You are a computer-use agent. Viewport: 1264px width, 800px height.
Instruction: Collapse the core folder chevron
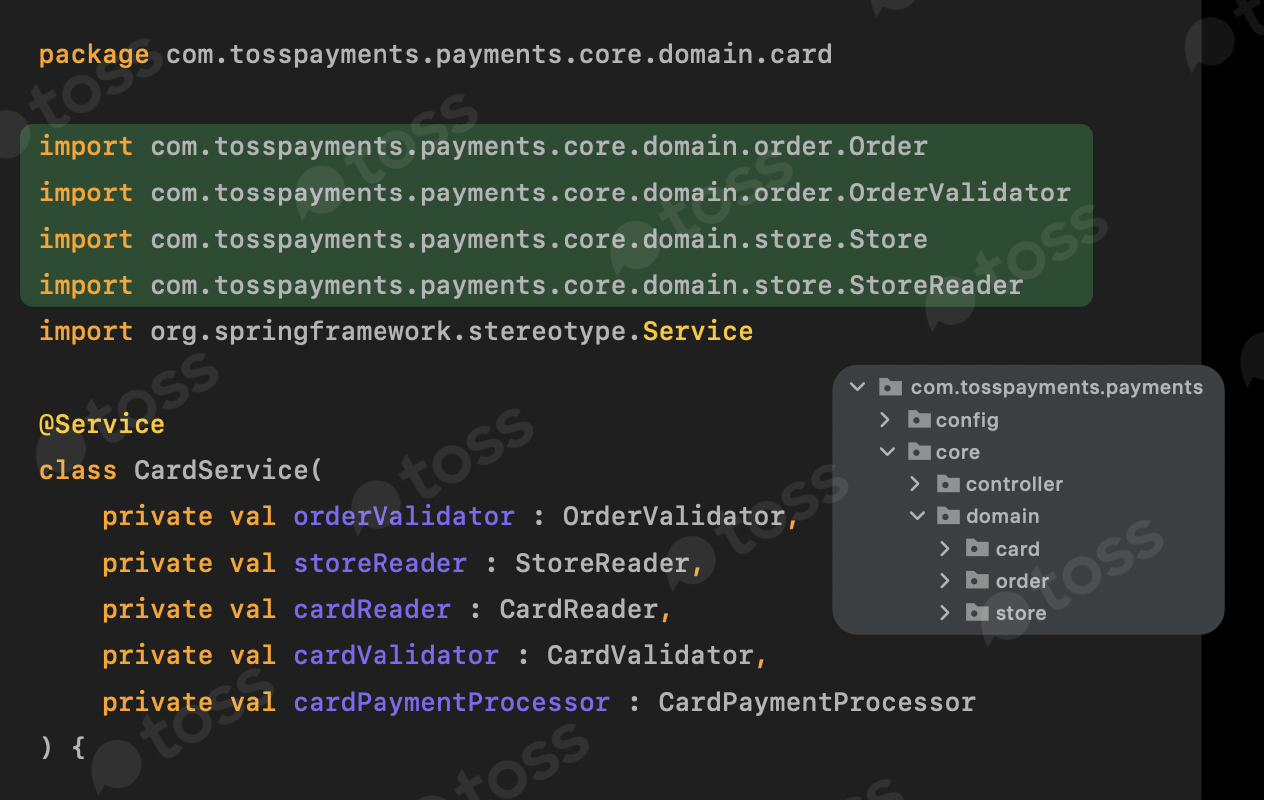click(x=886, y=452)
